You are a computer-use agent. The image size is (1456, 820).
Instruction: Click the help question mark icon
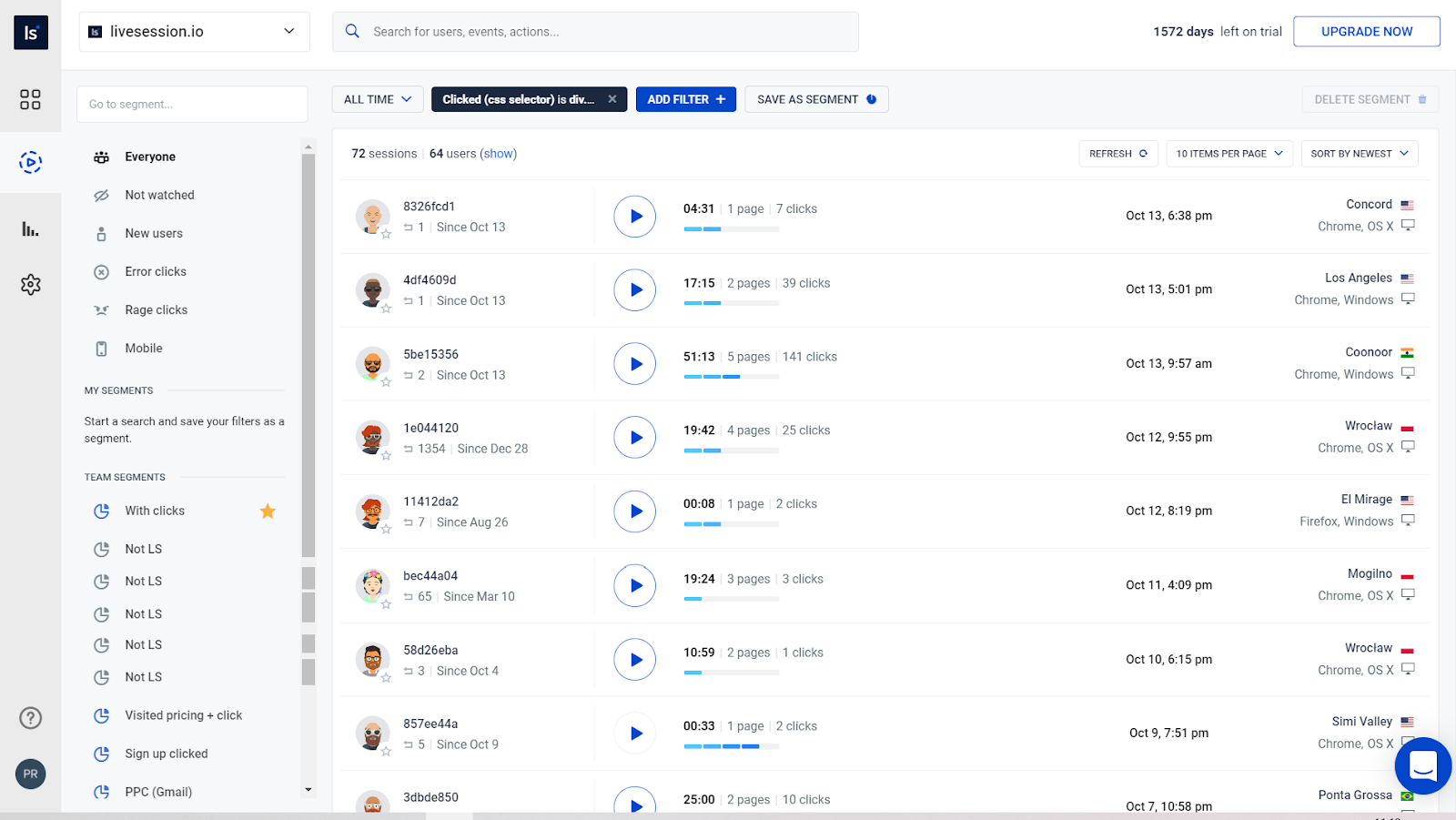point(30,717)
